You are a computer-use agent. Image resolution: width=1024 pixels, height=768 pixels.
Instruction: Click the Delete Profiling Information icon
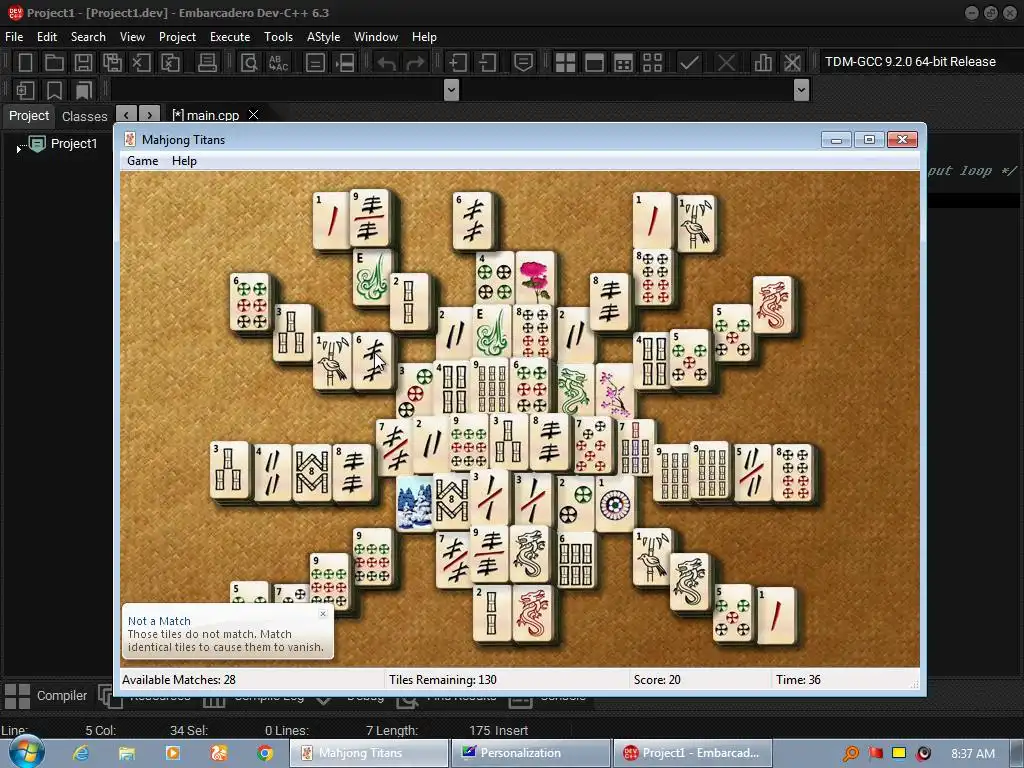(792, 63)
